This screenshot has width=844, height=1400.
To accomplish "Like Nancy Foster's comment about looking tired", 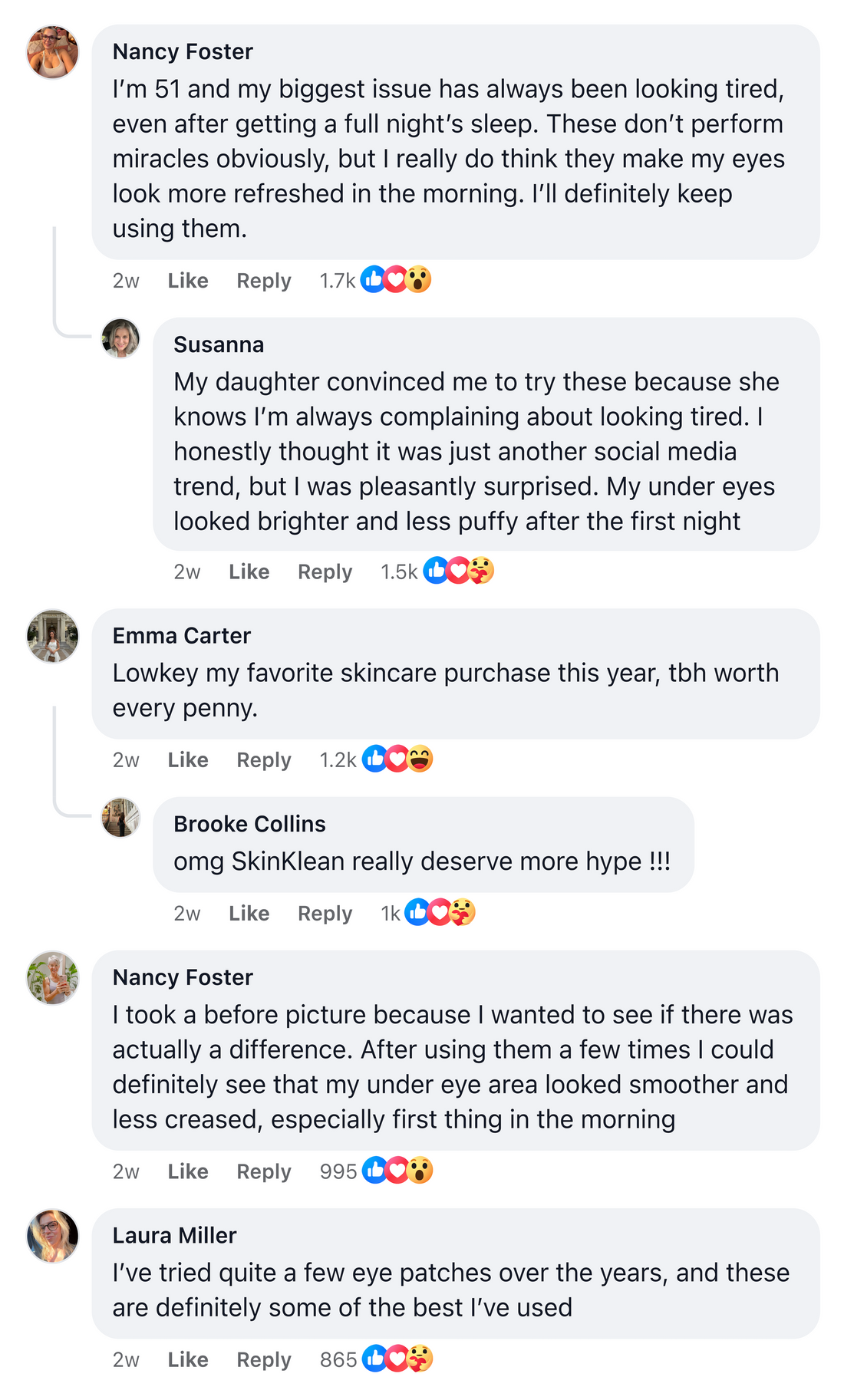I will [188, 281].
